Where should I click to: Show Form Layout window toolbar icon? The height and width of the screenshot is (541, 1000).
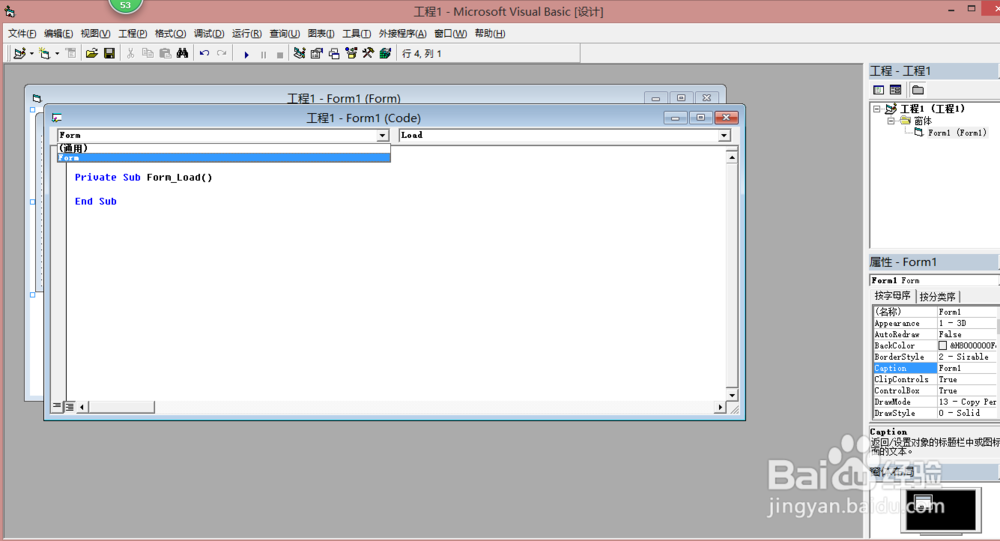tap(334, 54)
